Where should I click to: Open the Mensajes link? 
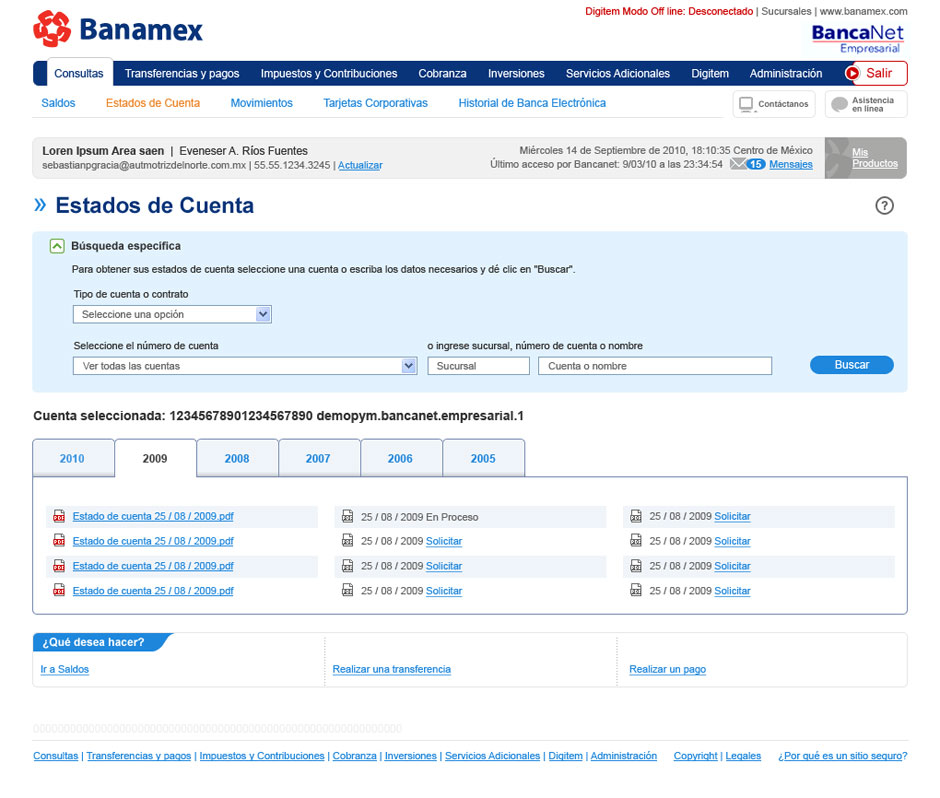[791, 164]
